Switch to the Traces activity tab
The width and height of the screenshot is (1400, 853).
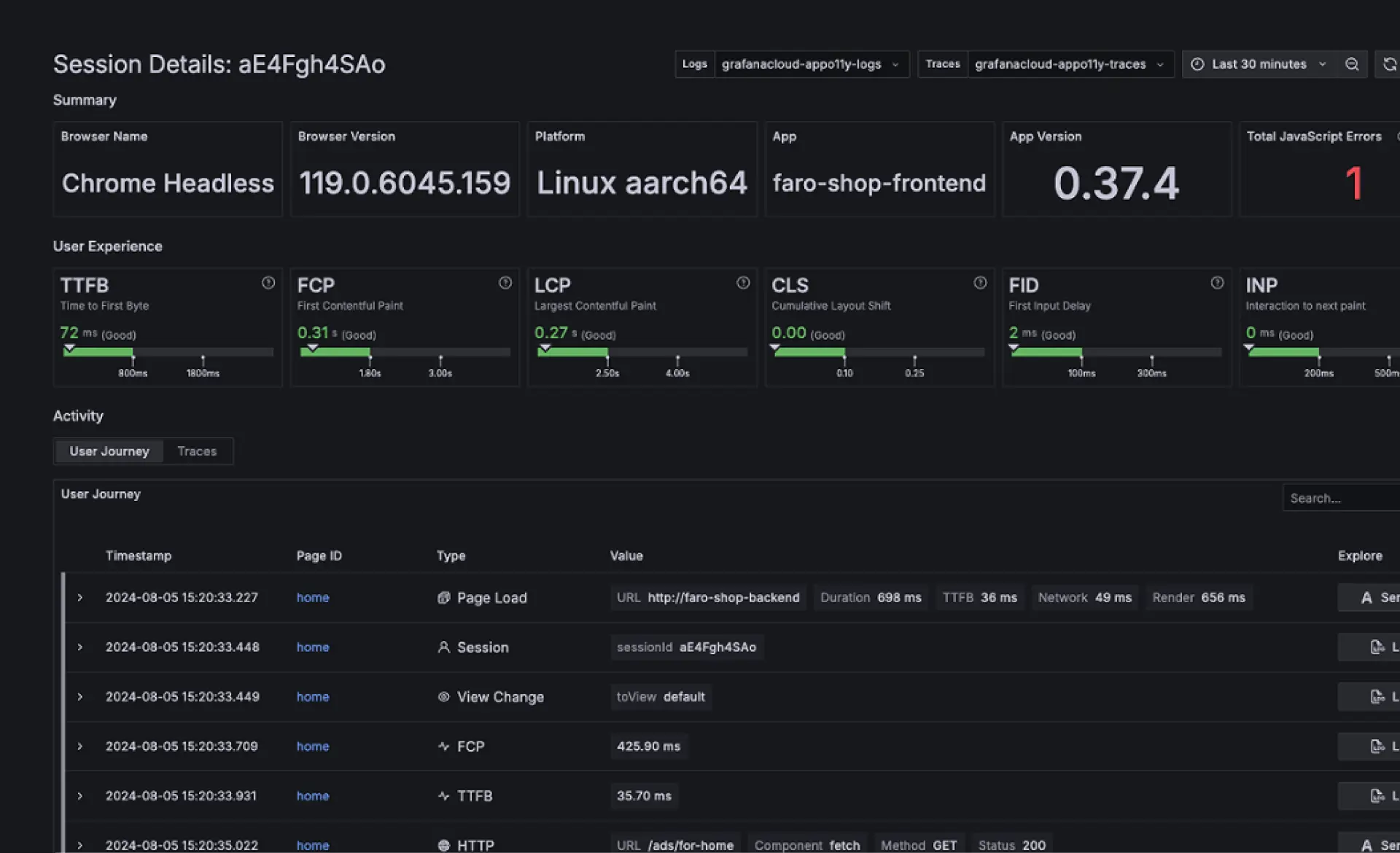pos(197,451)
